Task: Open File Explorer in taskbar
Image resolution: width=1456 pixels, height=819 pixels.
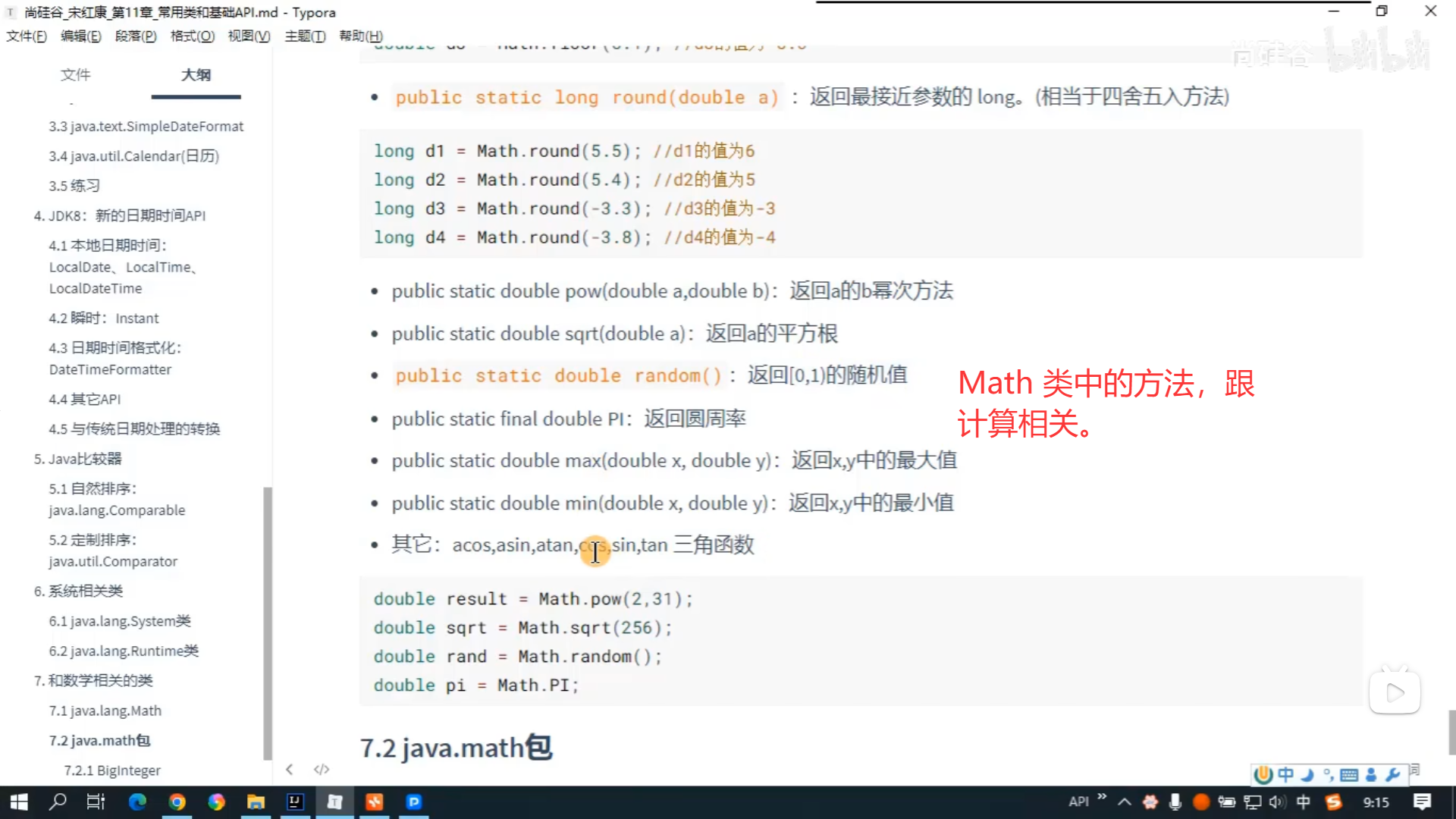Action: point(256,802)
